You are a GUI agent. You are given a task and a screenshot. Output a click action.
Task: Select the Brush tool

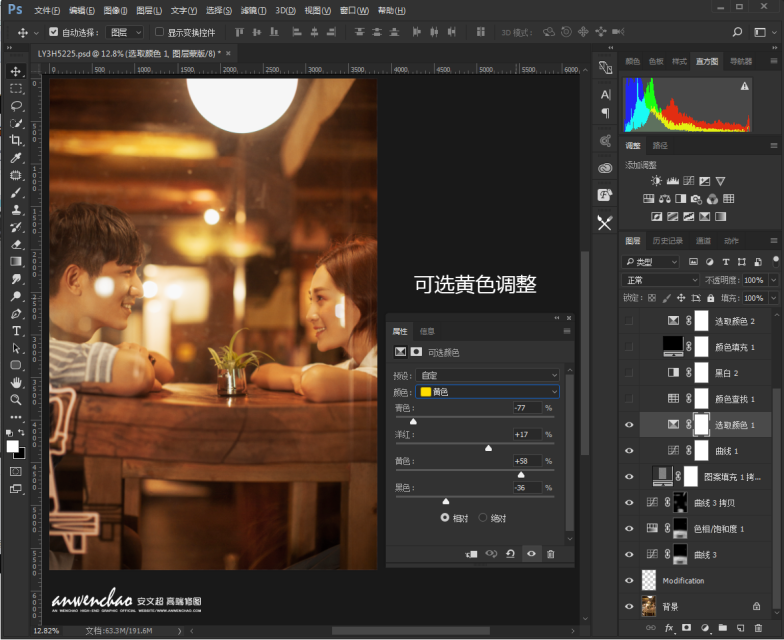pos(16,192)
